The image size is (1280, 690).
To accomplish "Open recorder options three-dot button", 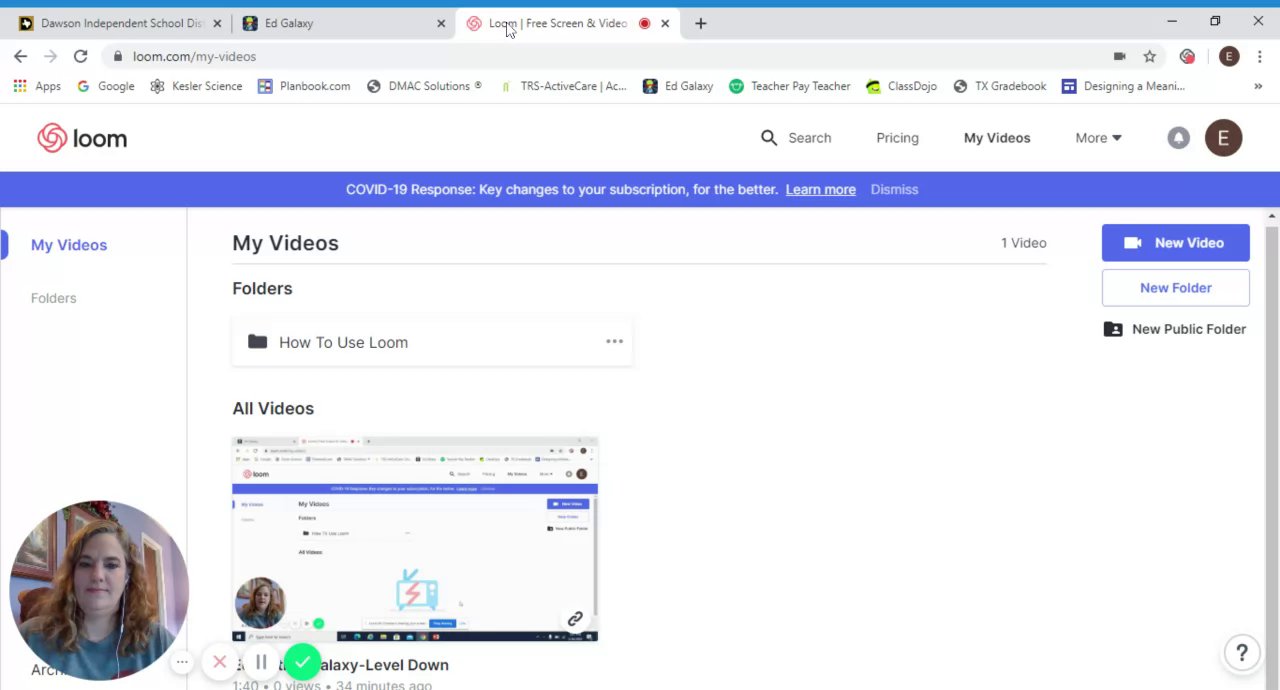I will 182,662.
